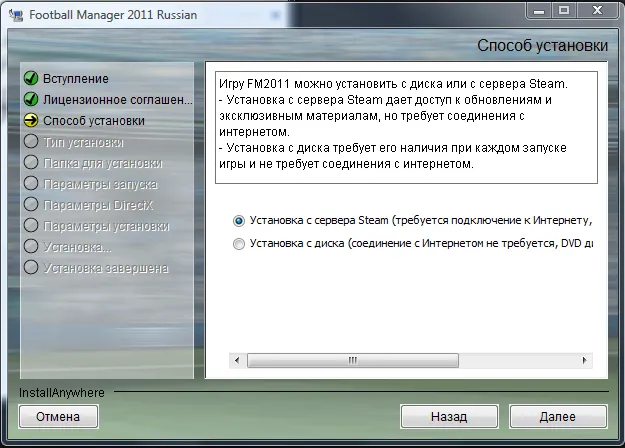Click the Далее button

coord(558,417)
